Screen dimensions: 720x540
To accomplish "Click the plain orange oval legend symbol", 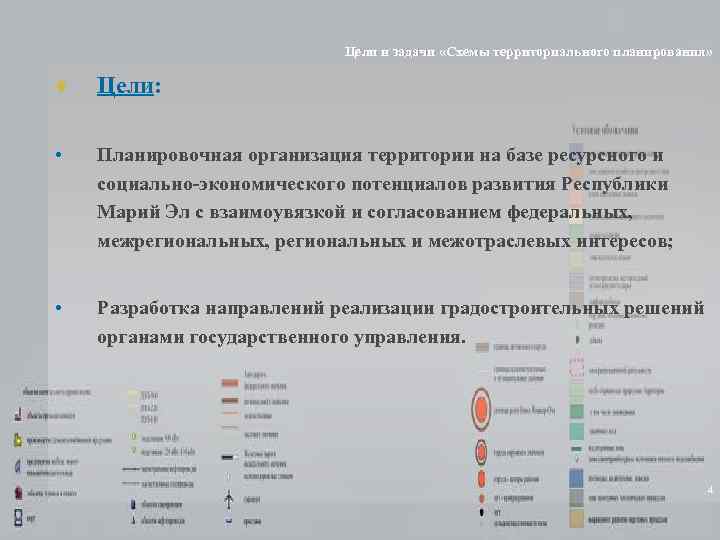I will point(481,478).
